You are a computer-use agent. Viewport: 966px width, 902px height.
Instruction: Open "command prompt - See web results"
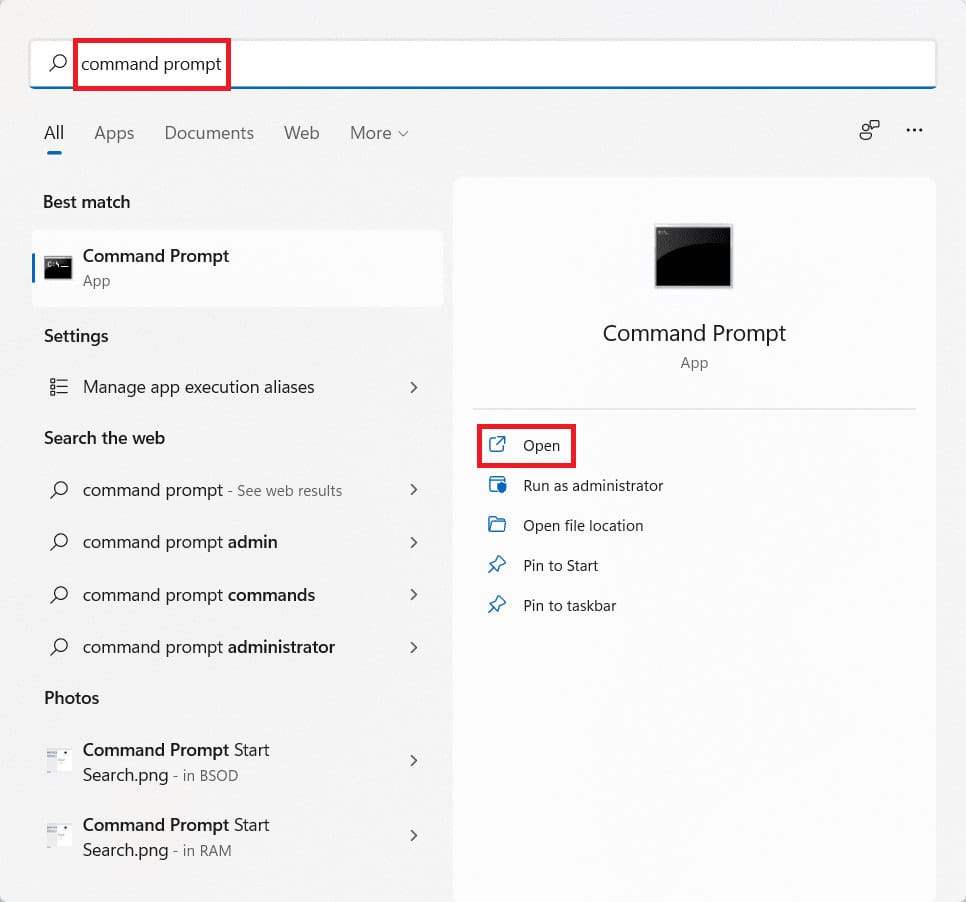click(x=238, y=490)
